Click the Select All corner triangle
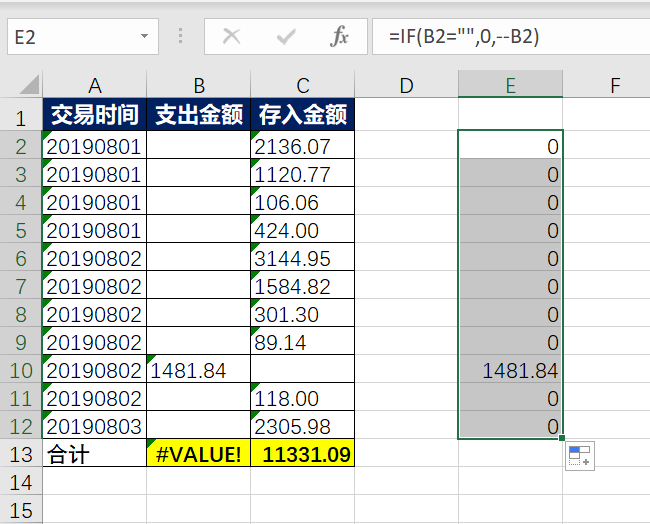The image size is (650, 524). coord(30,84)
